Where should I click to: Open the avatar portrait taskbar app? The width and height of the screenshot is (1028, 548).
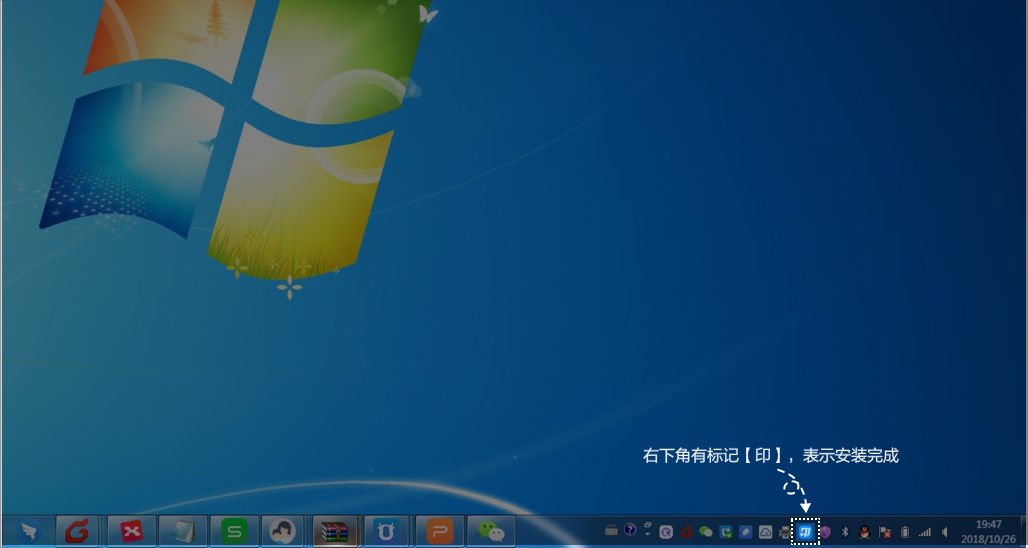283,531
